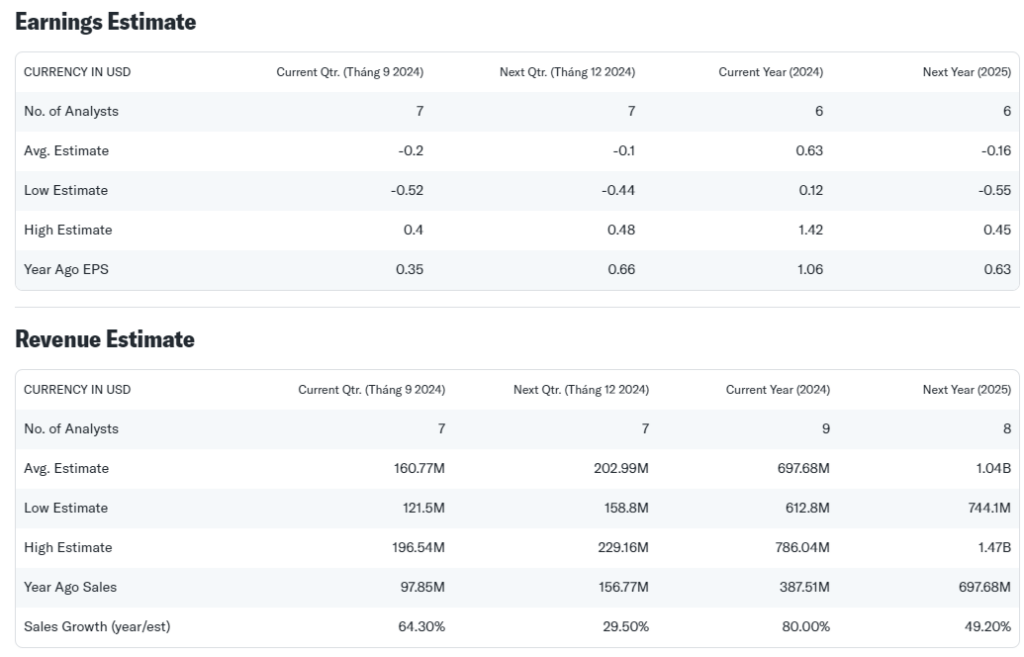
Task: Click the Earnings Estimate heading
Action: click(x=105, y=22)
